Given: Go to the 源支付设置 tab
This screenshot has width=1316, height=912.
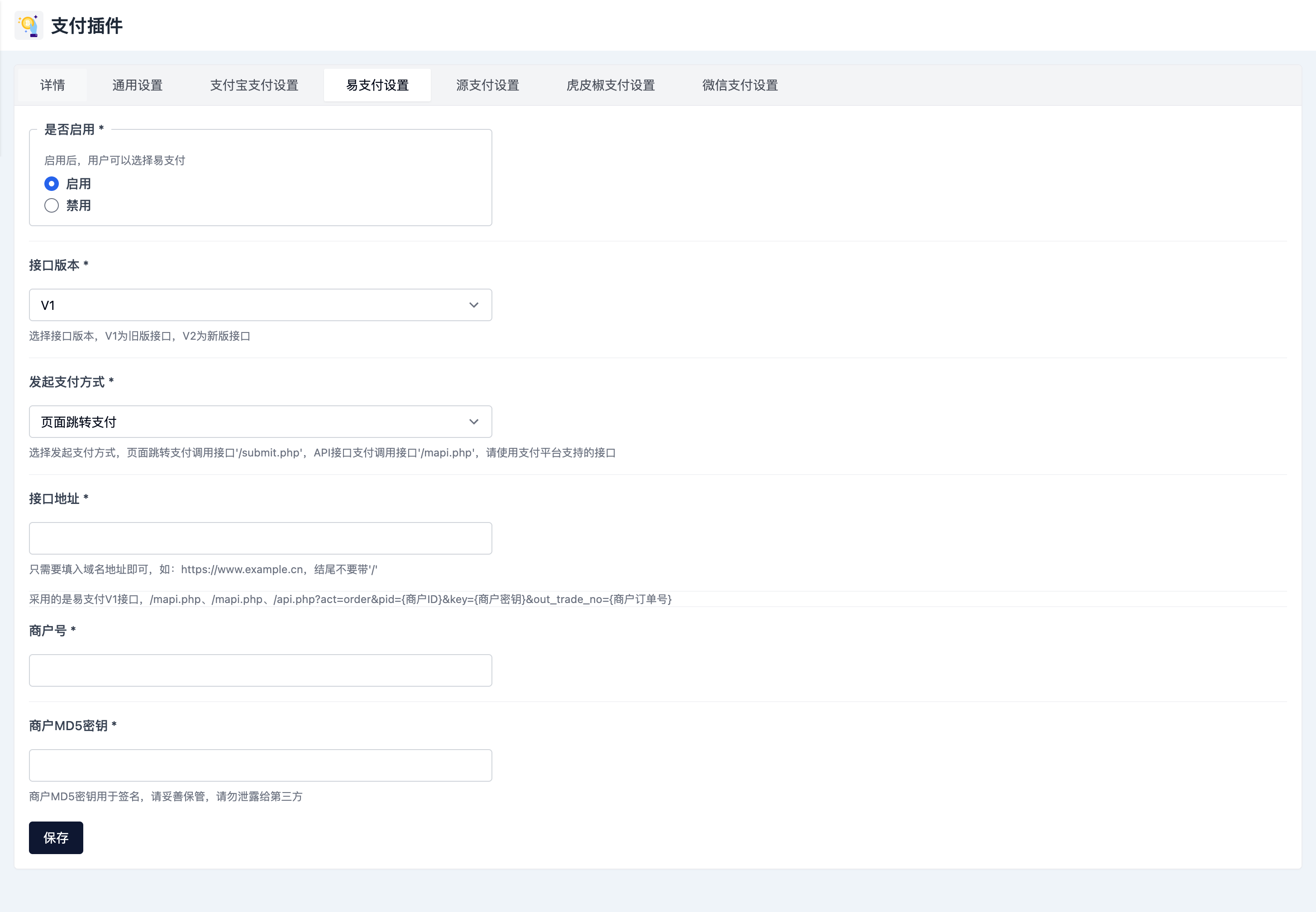Looking at the screenshot, I should 487,85.
